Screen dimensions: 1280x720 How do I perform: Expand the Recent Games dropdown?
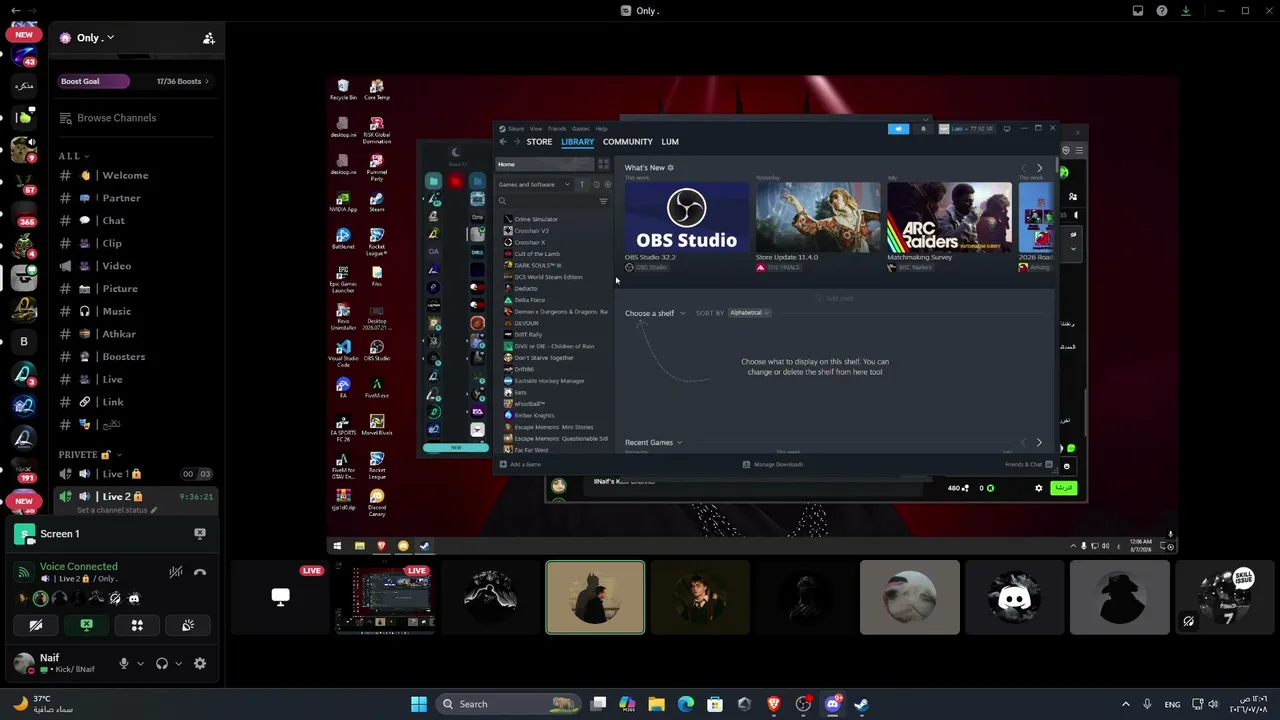point(653,442)
